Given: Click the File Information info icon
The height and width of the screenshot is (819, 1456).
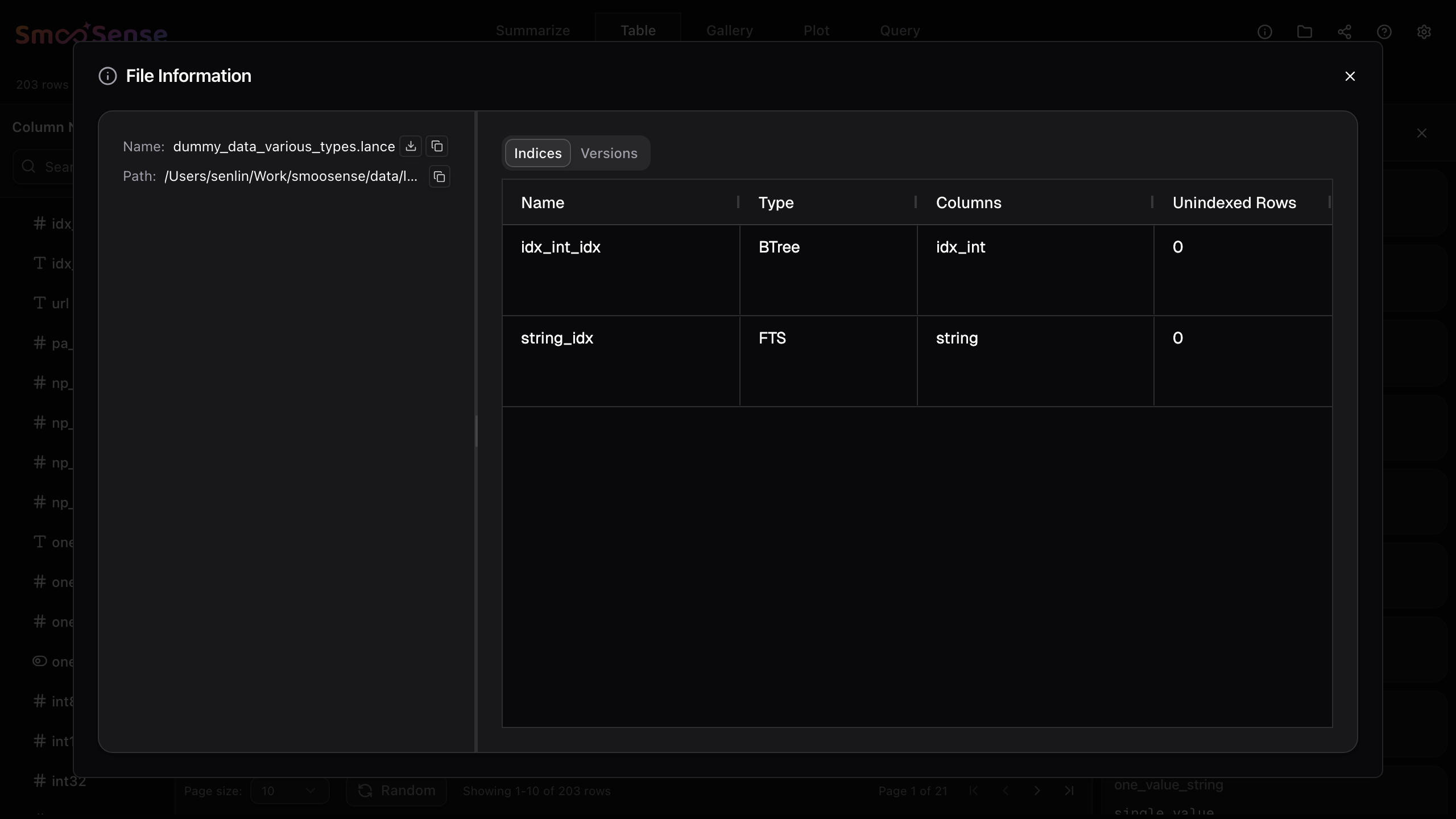Looking at the screenshot, I should [x=107, y=76].
